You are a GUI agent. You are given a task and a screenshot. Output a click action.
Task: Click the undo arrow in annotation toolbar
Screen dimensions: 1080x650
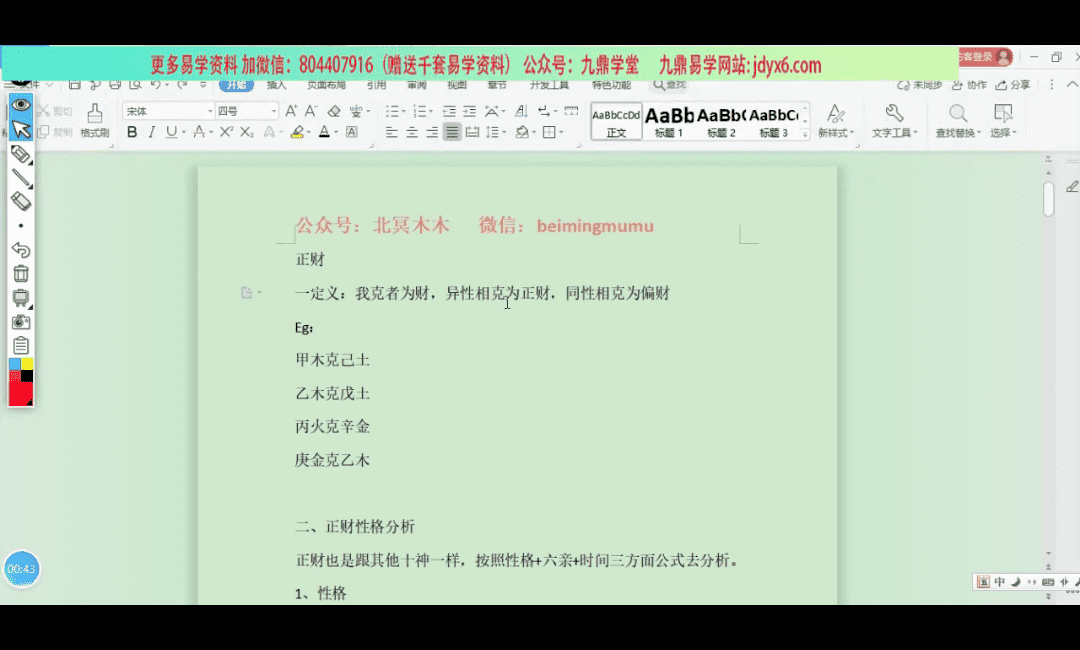(x=21, y=249)
